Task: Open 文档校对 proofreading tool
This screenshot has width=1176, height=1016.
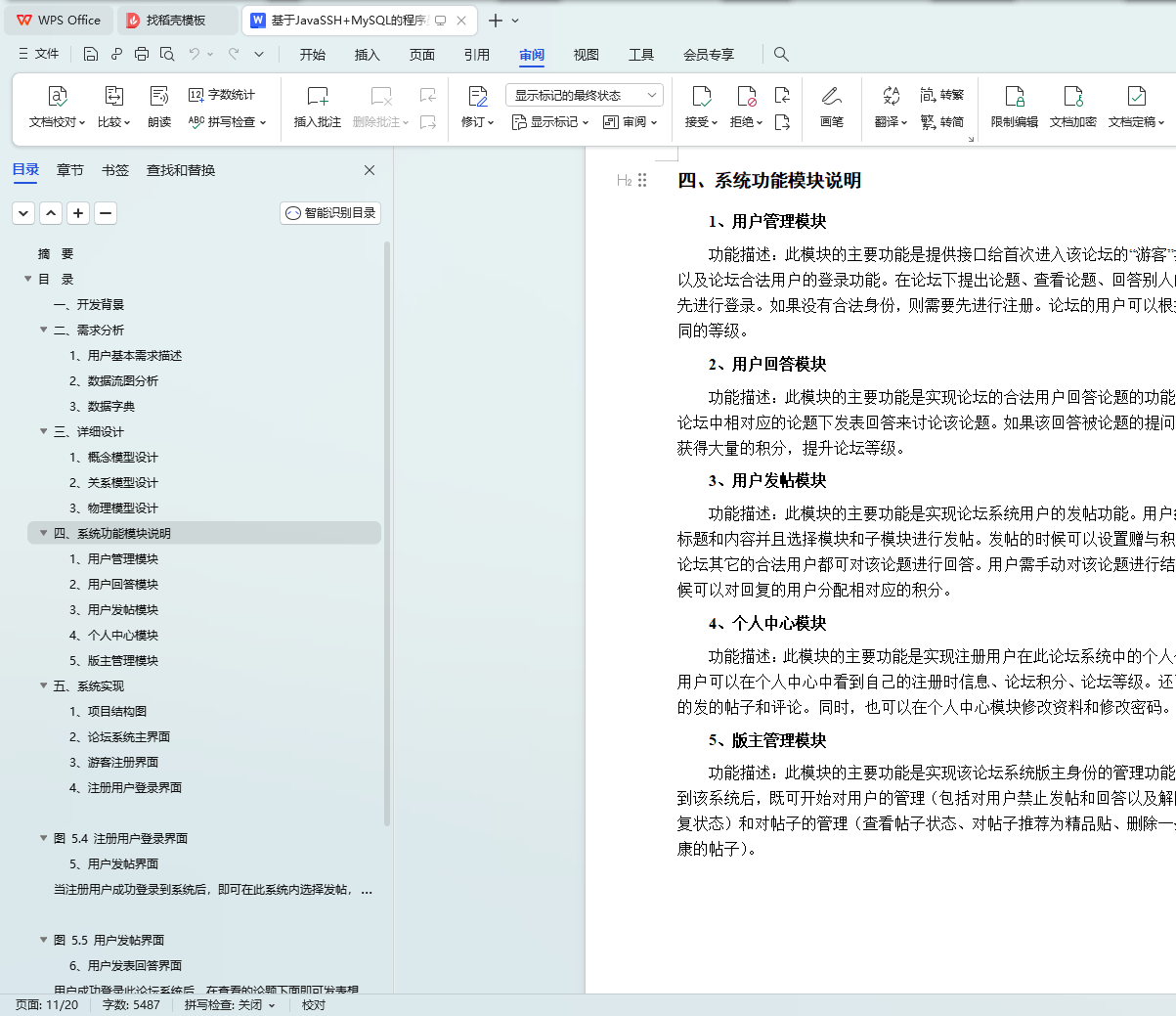Action: point(57,108)
